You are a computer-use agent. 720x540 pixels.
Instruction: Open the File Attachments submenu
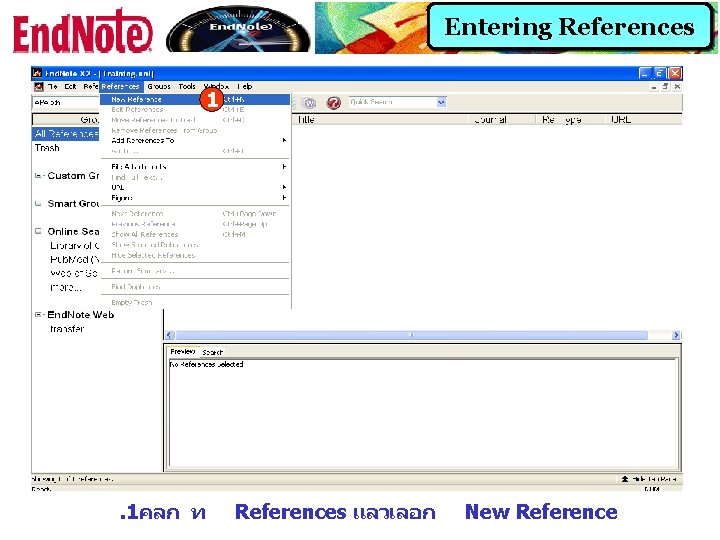pyautogui.click(x=195, y=167)
